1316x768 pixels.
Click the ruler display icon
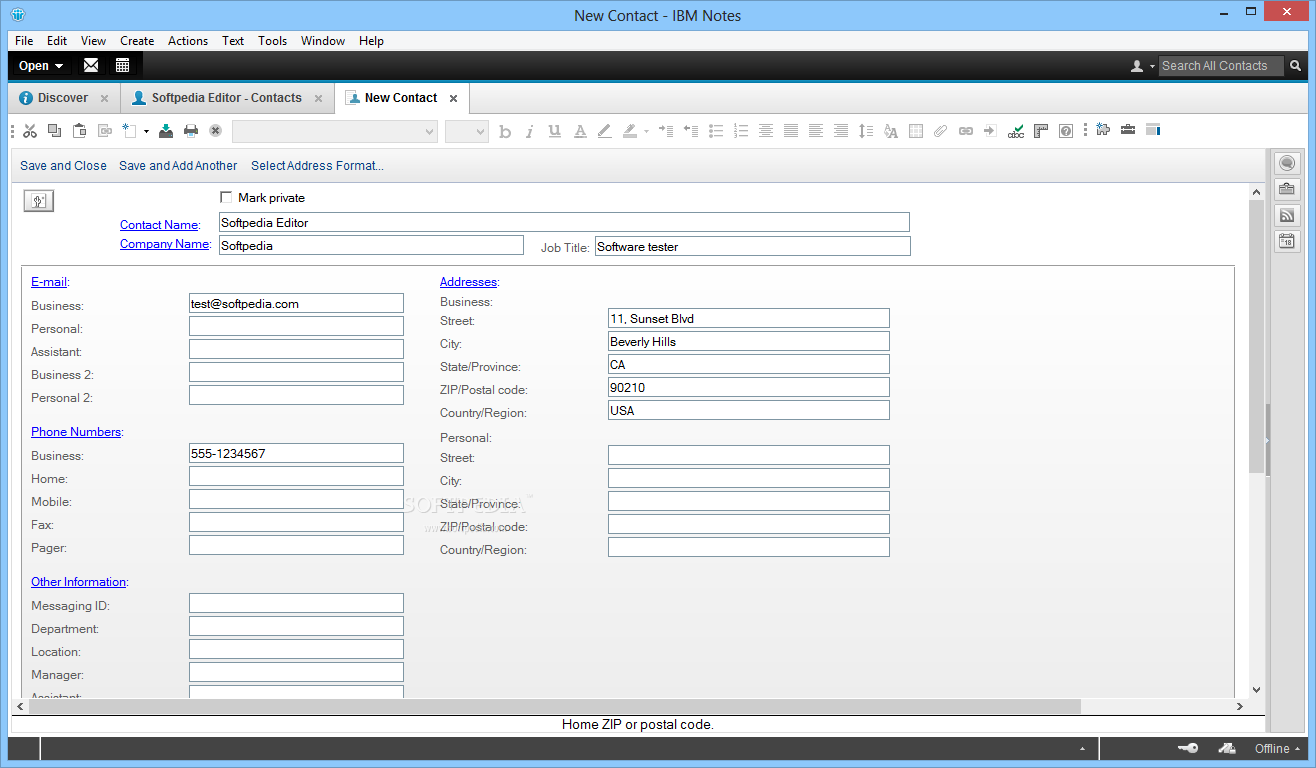pyautogui.click(x=1041, y=131)
